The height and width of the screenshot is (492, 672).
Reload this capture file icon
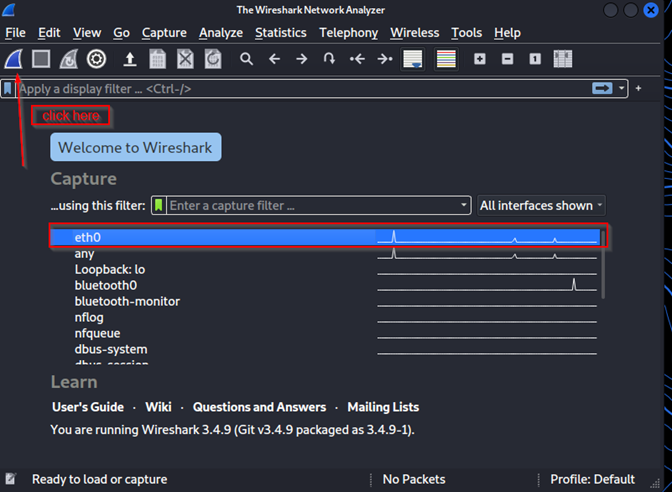213,59
